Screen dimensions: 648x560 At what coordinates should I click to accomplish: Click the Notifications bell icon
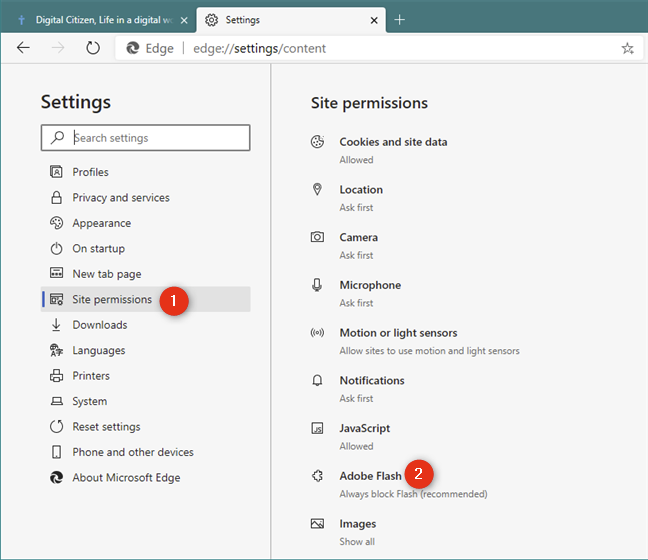(317, 380)
